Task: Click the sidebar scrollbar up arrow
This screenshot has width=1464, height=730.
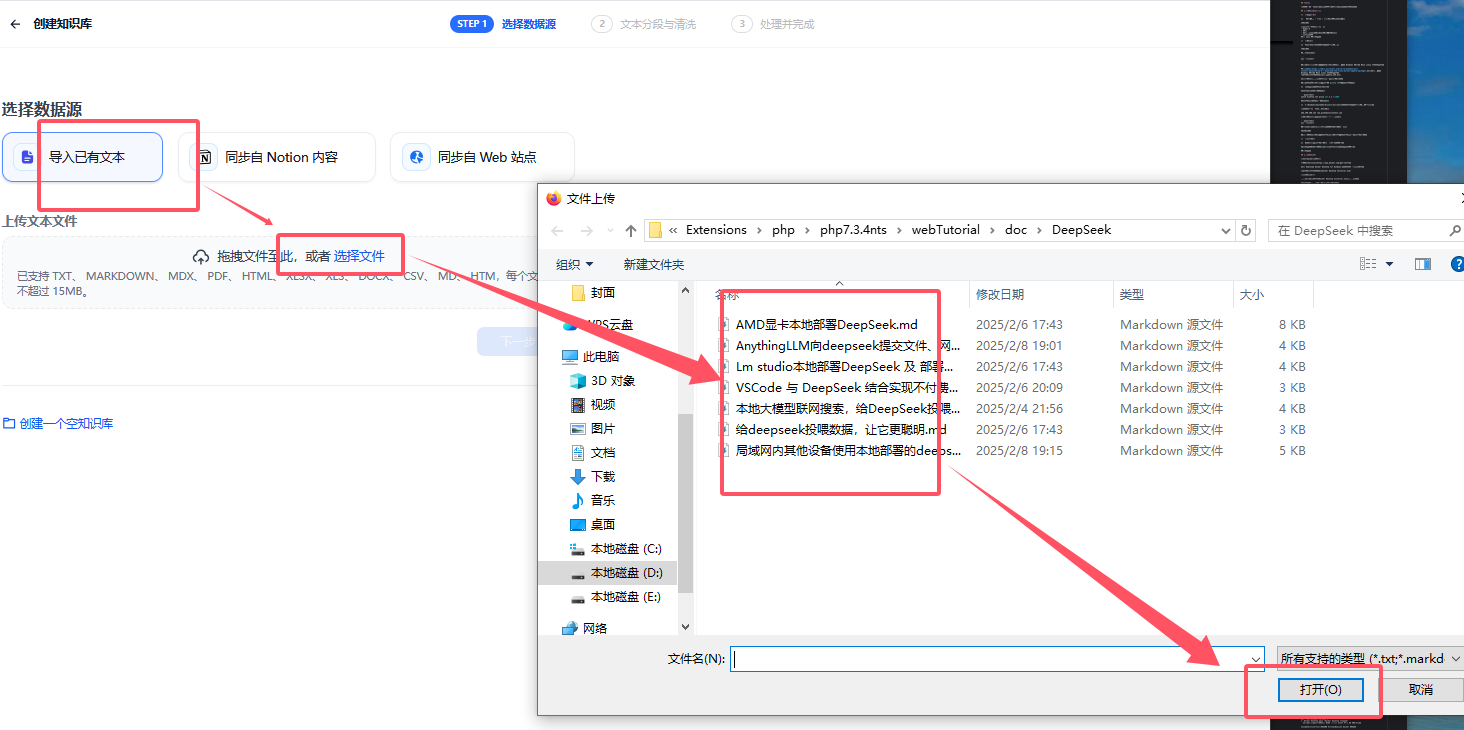Action: (685, 291)
